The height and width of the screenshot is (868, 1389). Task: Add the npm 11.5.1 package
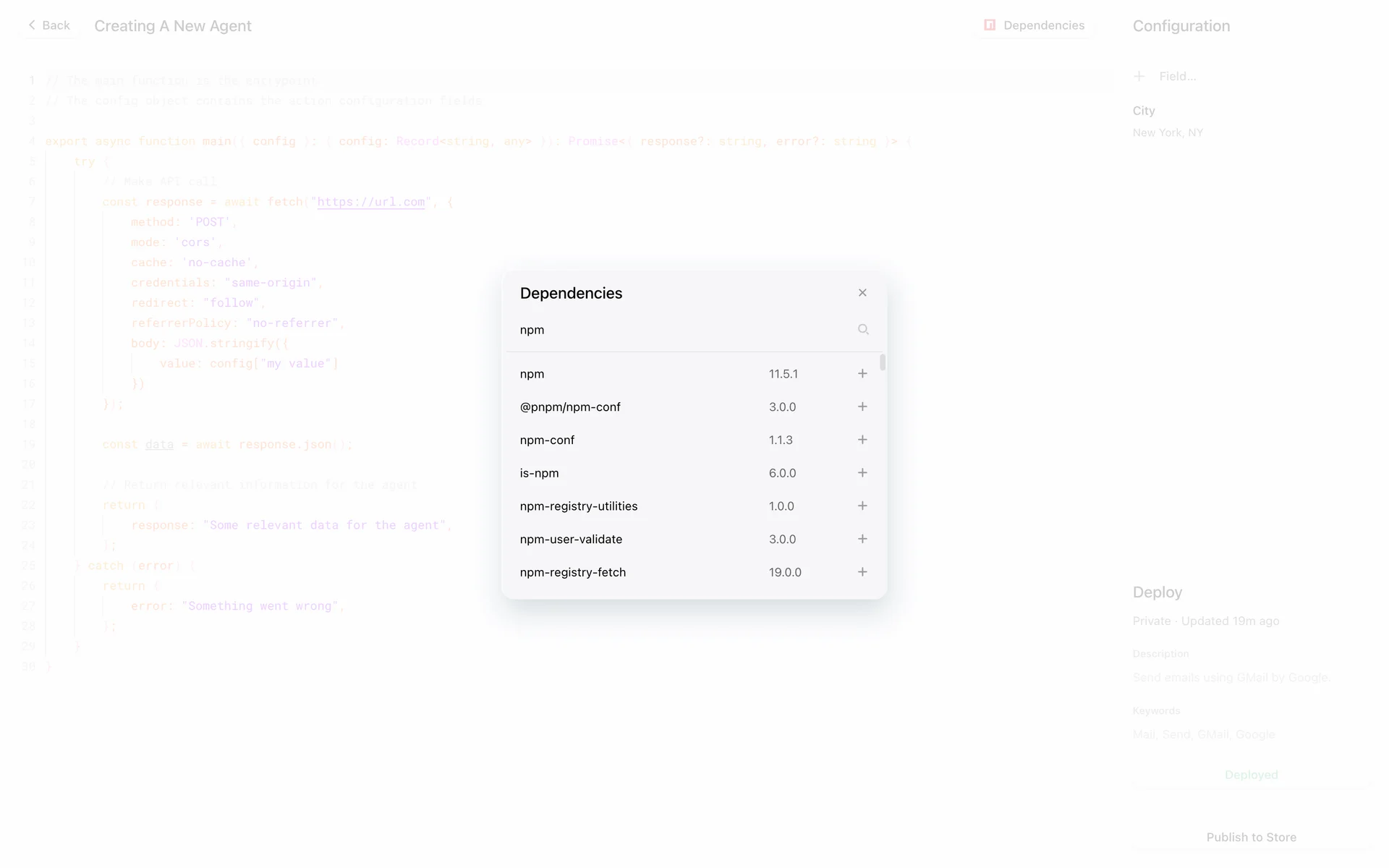862,374
